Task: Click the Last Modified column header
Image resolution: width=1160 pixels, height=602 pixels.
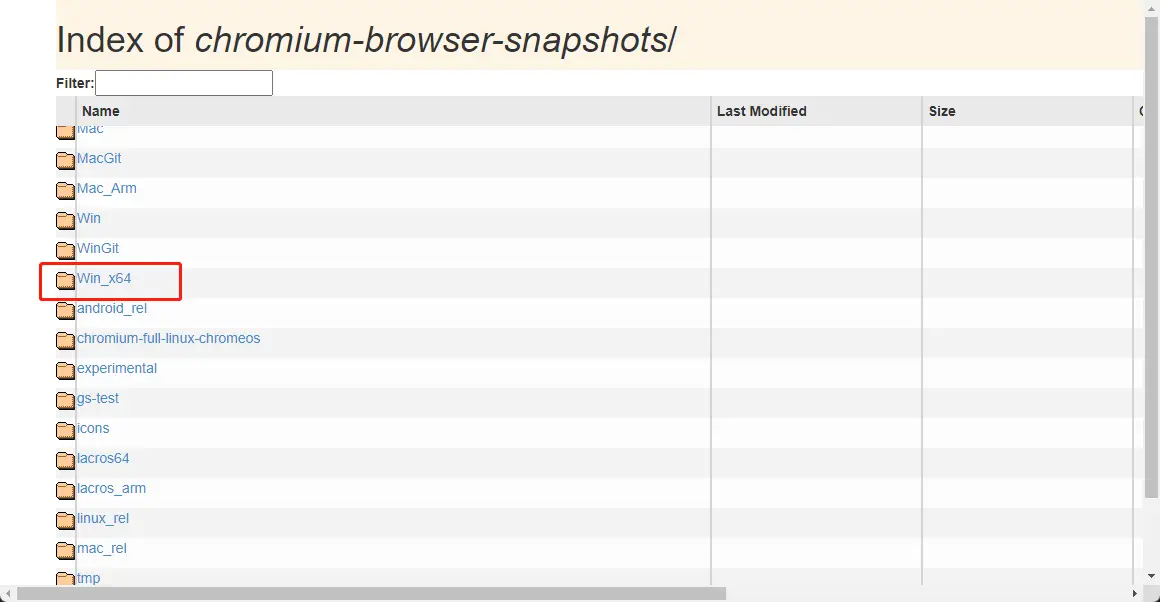Action: coord(761,111)
